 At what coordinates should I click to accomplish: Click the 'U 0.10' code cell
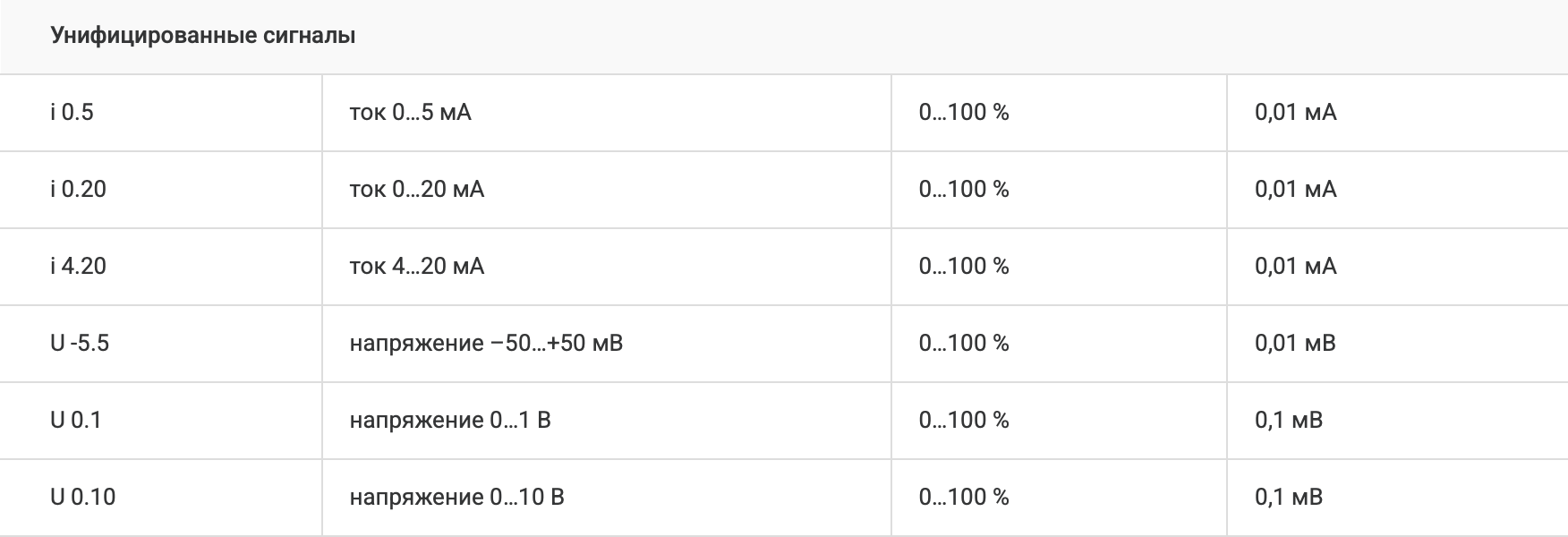[x=83, y=498]
